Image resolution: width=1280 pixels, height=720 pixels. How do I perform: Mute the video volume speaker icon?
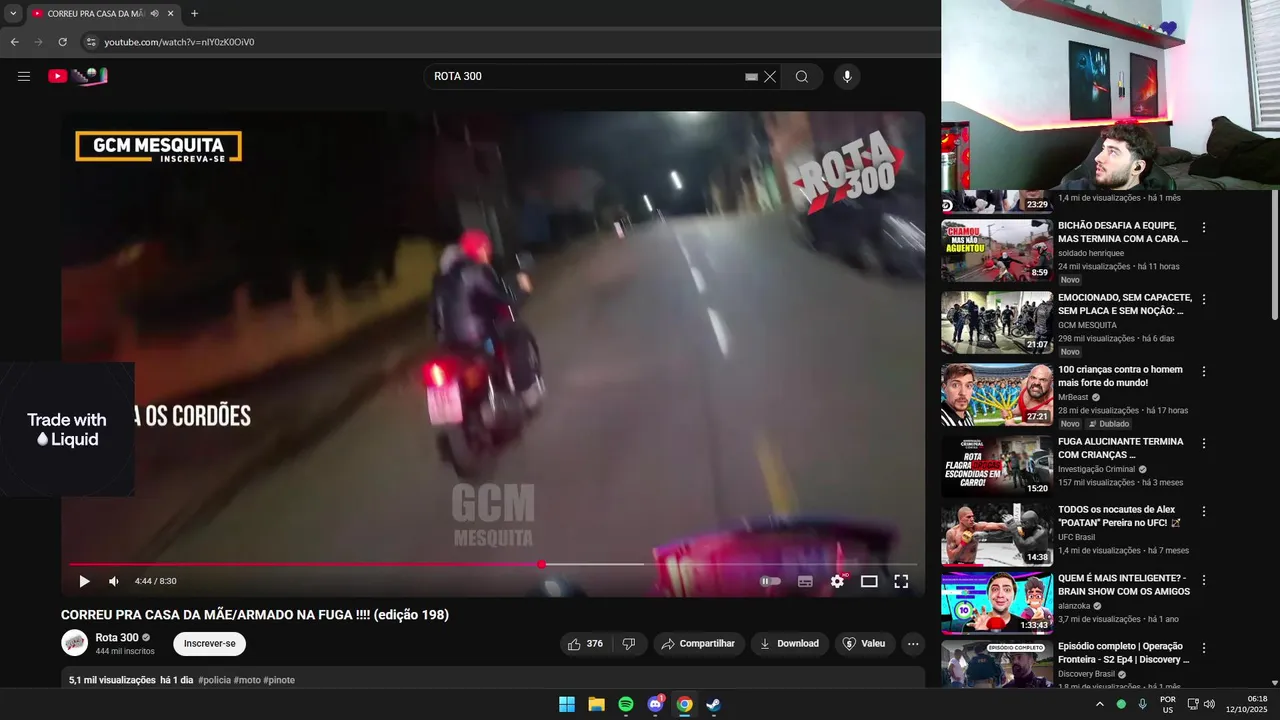pyautogui.click(x=114, y=581)
